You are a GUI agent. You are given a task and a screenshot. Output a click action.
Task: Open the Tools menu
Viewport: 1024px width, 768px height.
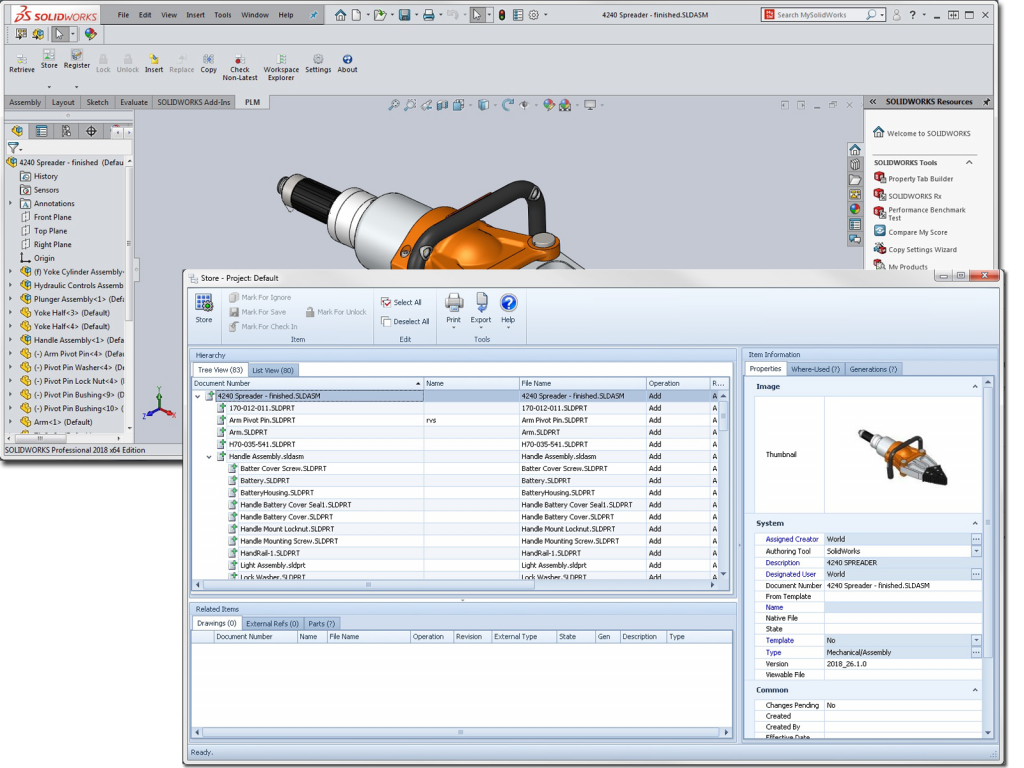coord(223,14)
